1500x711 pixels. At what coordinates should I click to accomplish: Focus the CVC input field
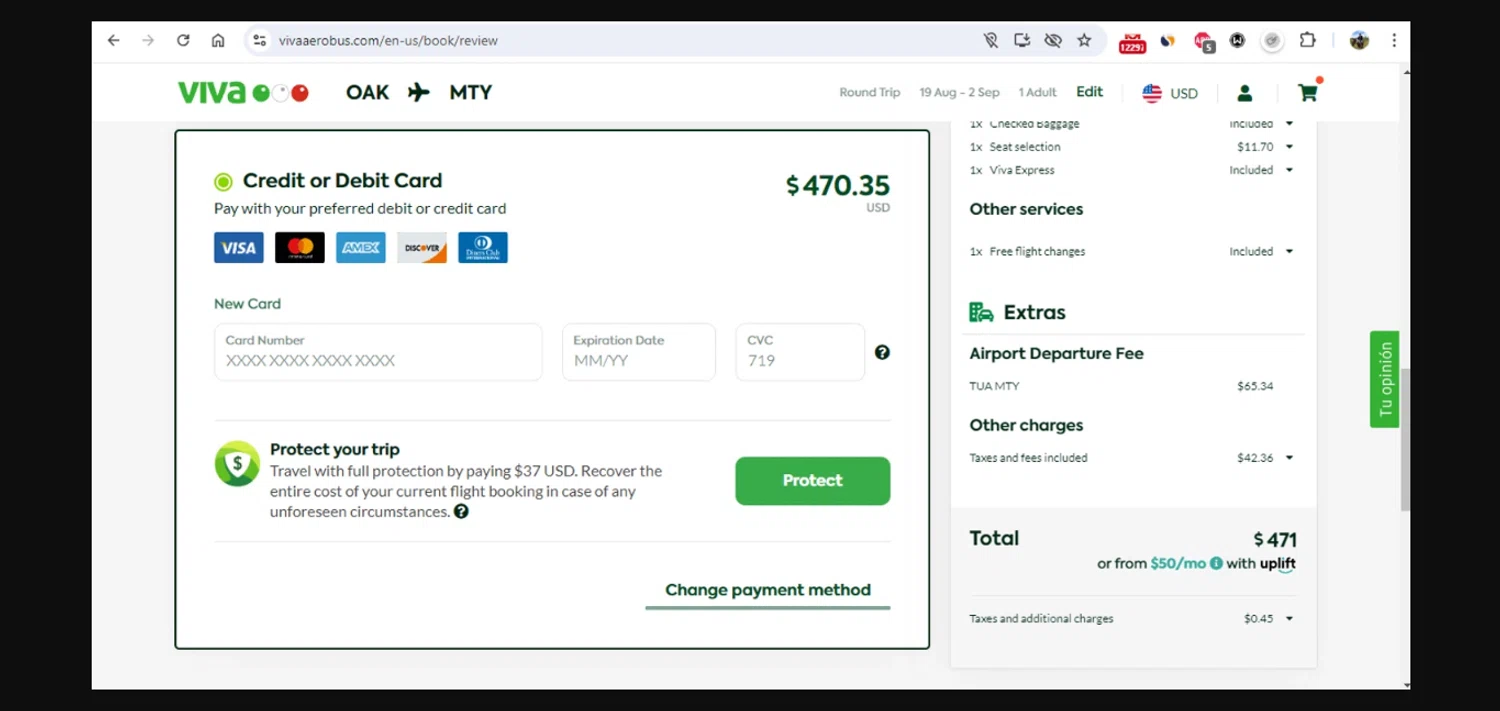point(800,352)
